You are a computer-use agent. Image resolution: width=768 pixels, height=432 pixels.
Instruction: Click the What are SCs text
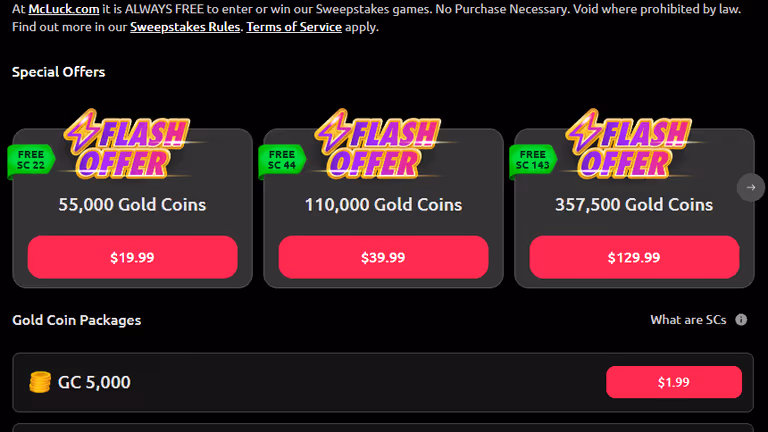point(688,320)
